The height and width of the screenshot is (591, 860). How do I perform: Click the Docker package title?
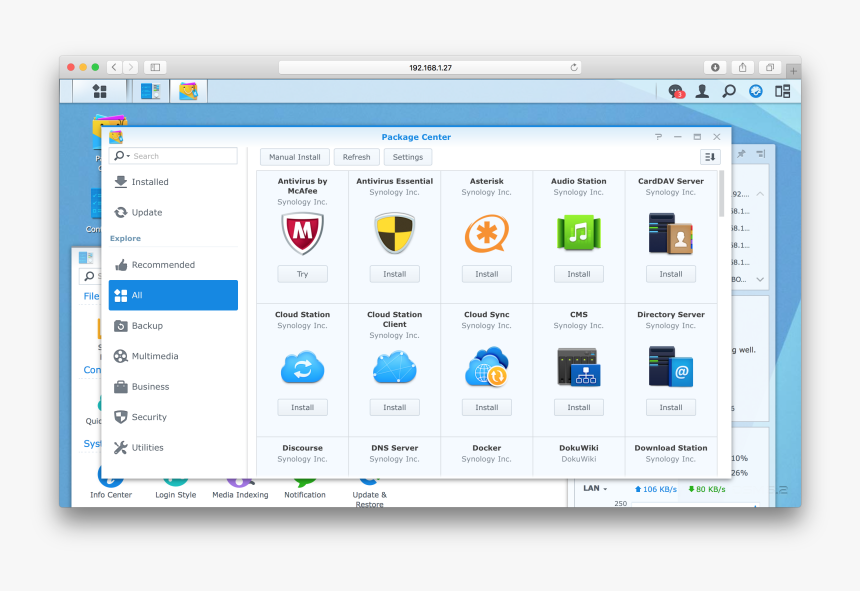pyautogui.click(x=486, y=448)
